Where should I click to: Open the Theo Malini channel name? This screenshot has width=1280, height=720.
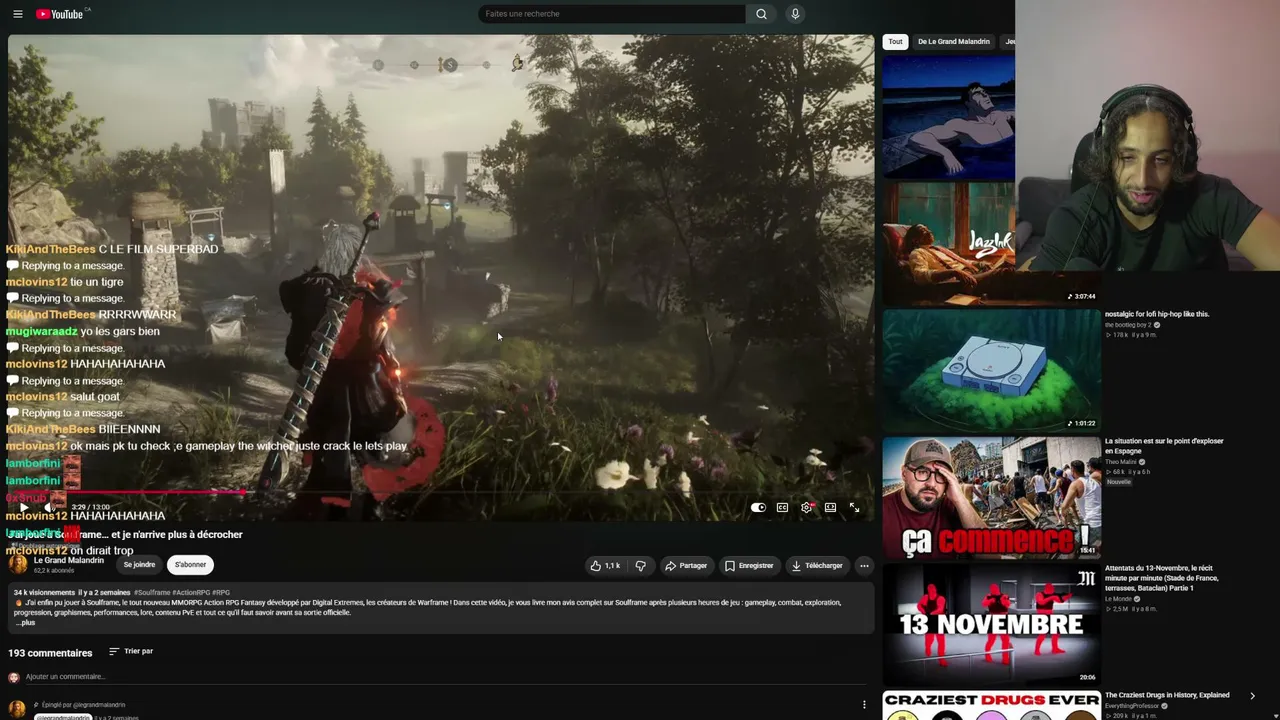click(x=1121, y=462)
